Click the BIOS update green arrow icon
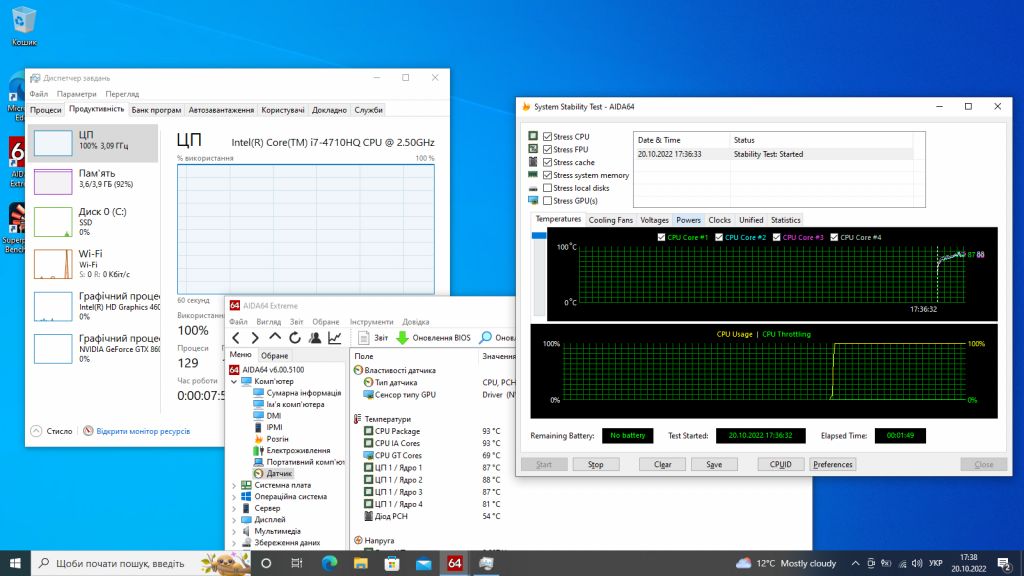The width and height of the screenshot is (1024, 576). (402, 338)
